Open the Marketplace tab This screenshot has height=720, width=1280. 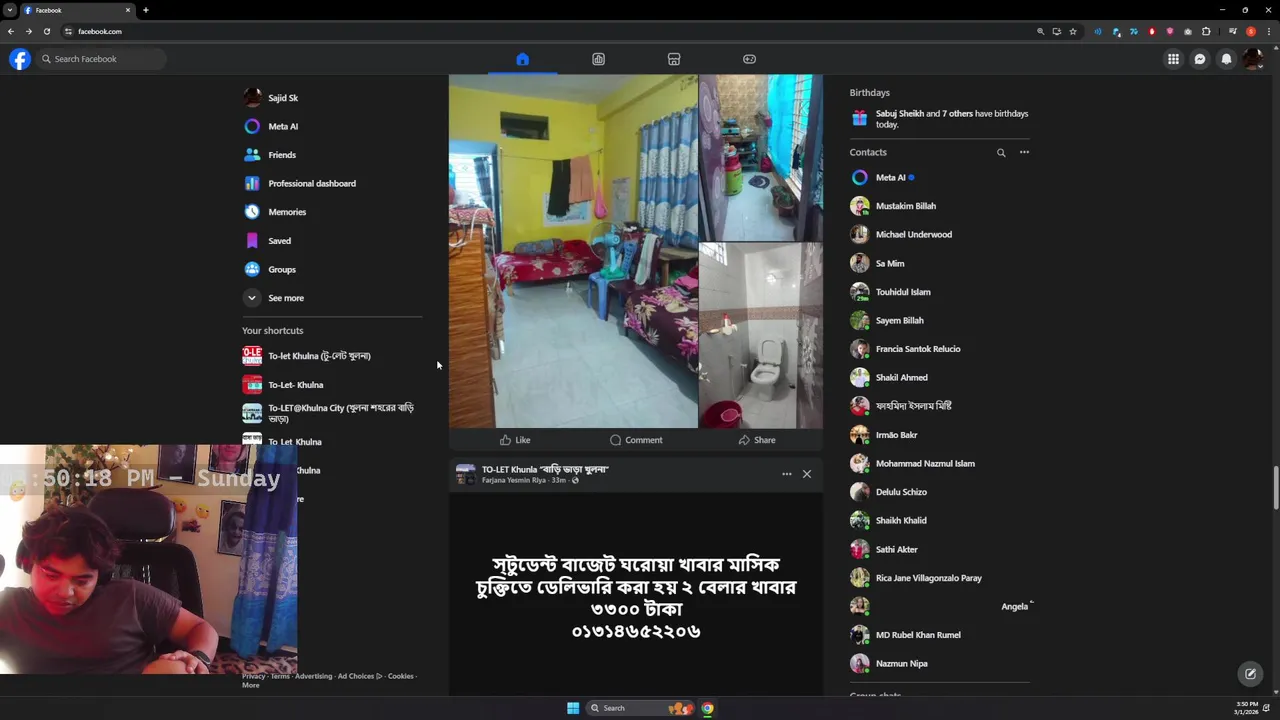click(674, 59)
